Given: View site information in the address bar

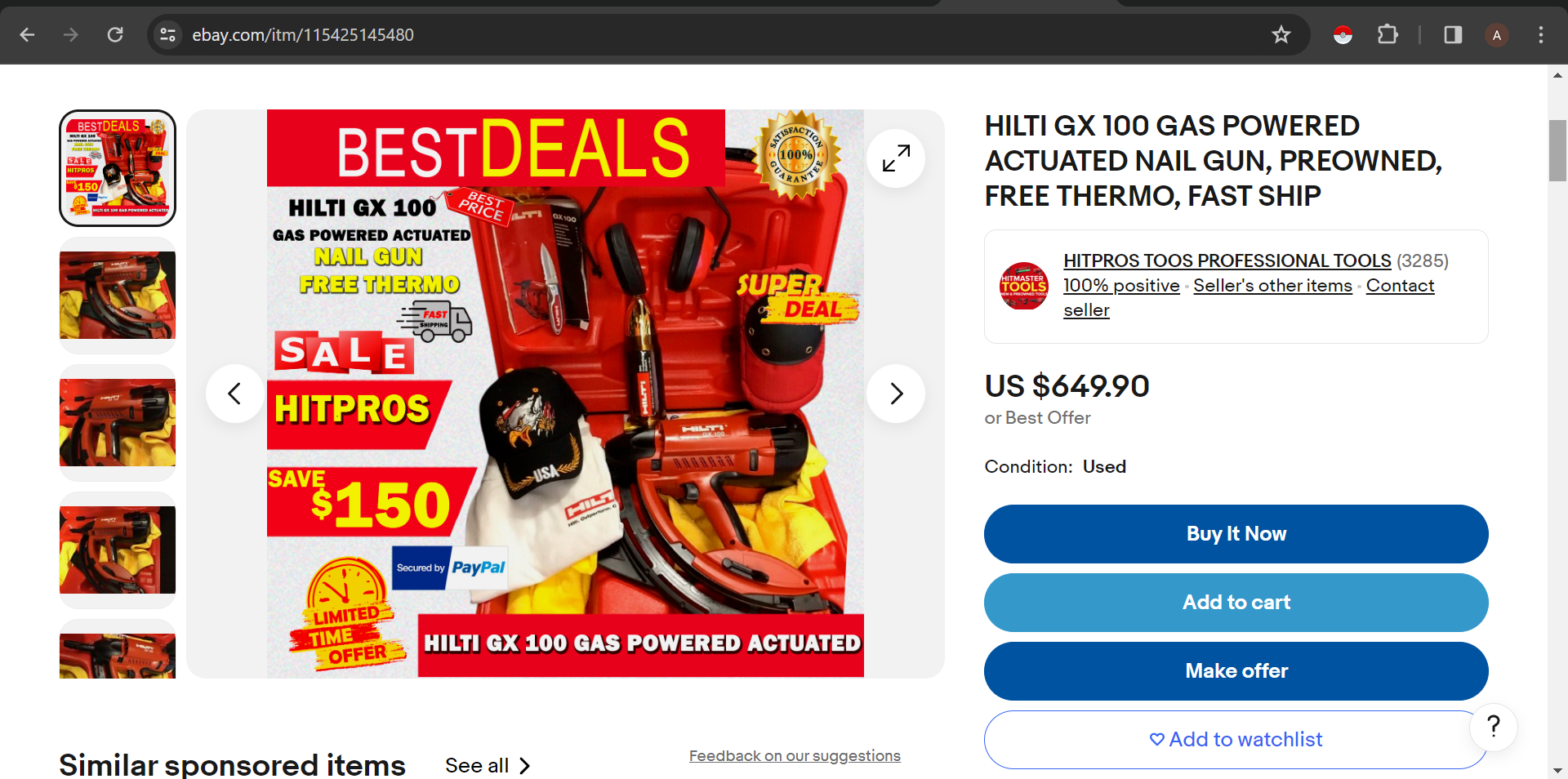Looking at the screenshot, I should [x=167, y=34].
